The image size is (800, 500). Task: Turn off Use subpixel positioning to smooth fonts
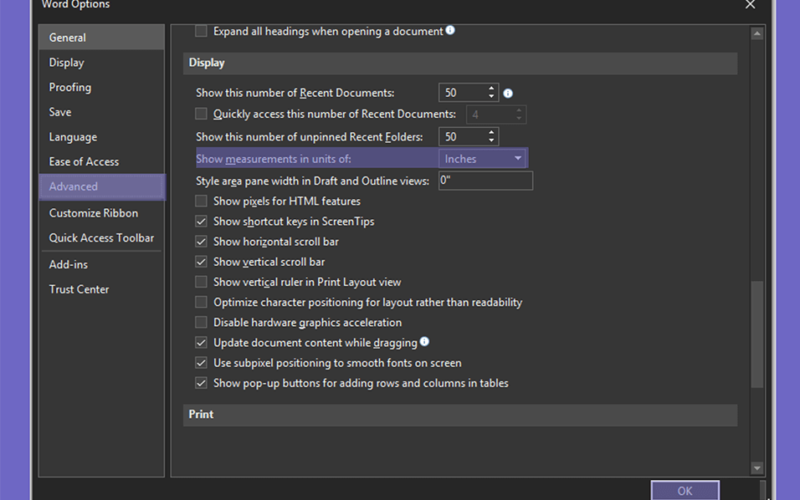point(201,363)
